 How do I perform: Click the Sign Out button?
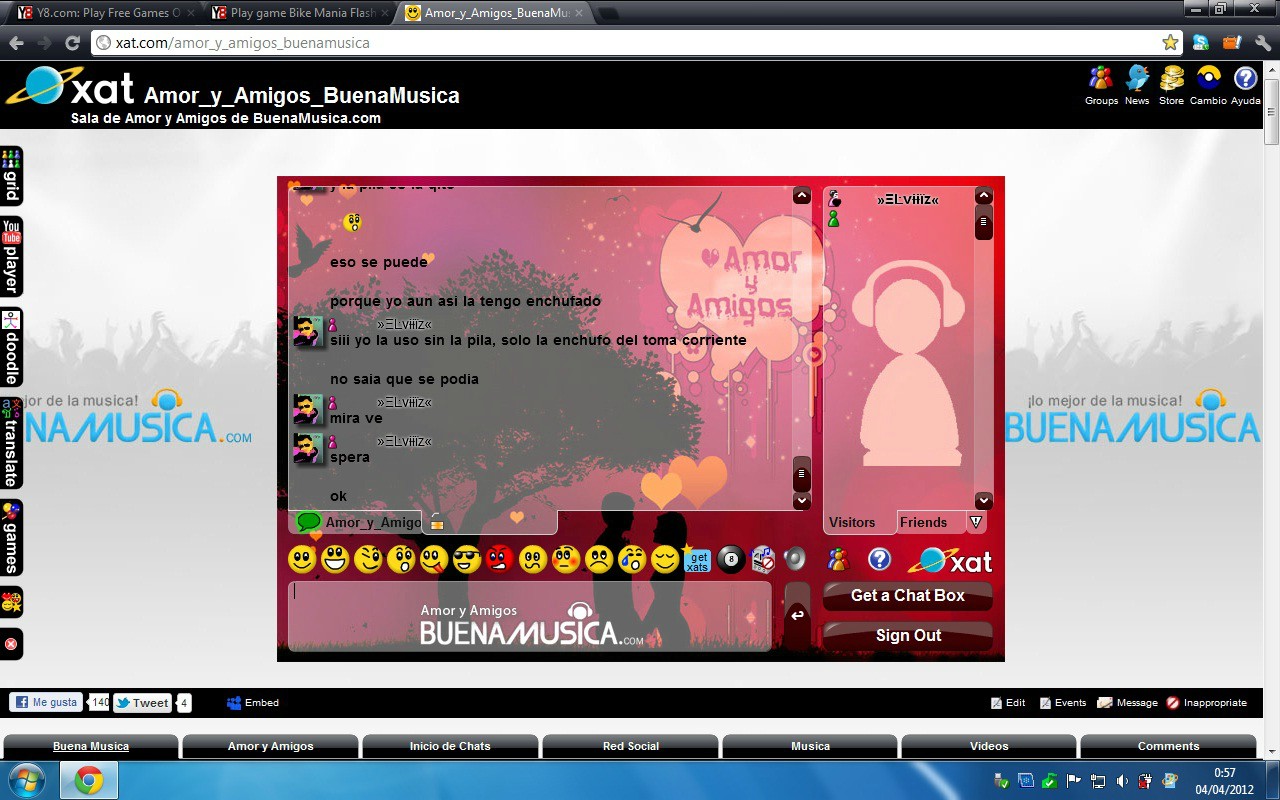click(908, 635)
